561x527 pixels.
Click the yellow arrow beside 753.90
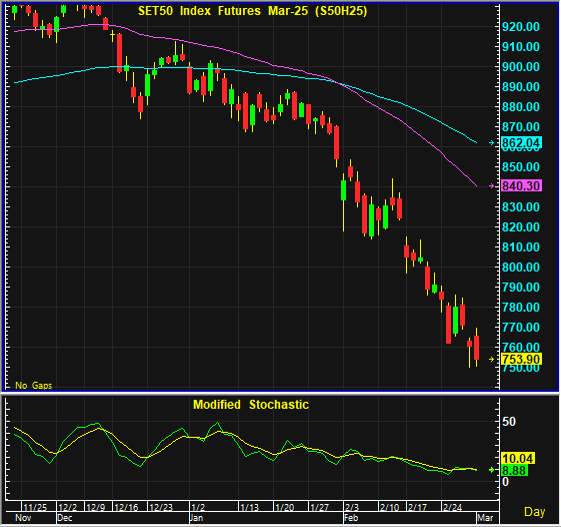[x=492, y=359]
